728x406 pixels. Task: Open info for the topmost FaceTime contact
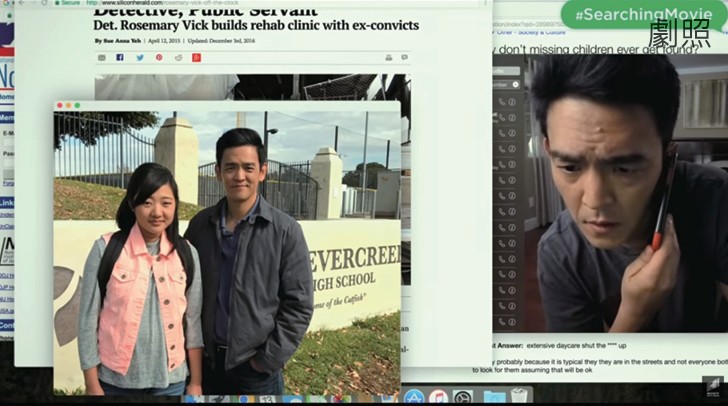[x=512, y=102]
